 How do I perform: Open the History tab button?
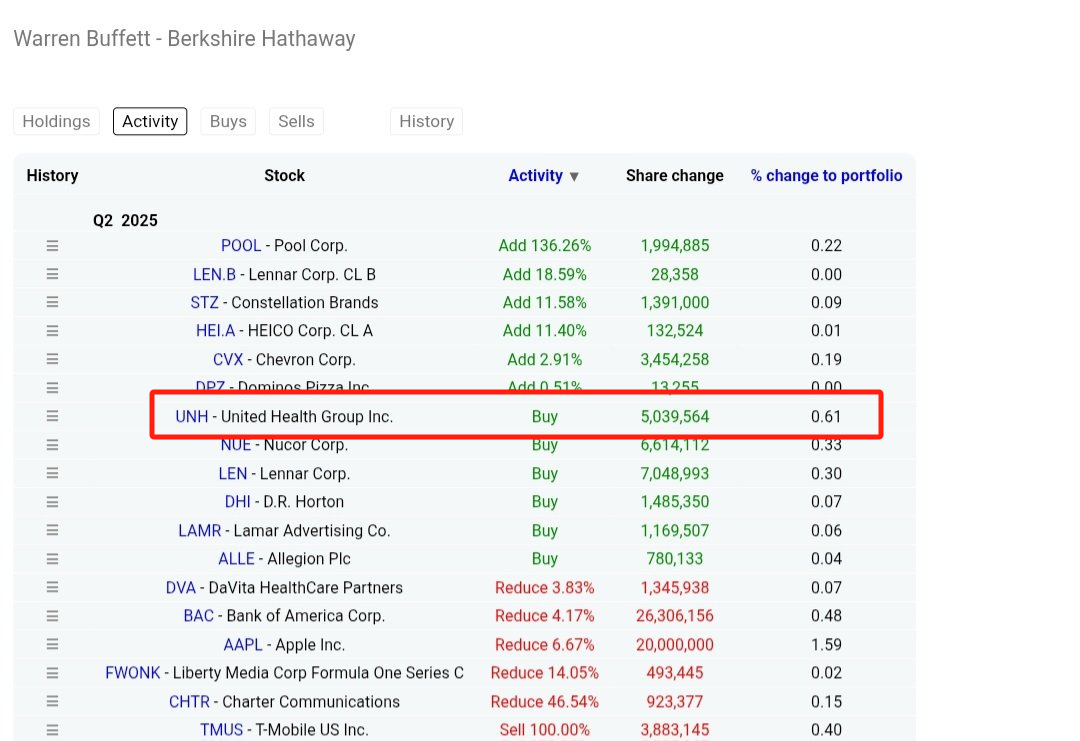(x=426, y=121)
